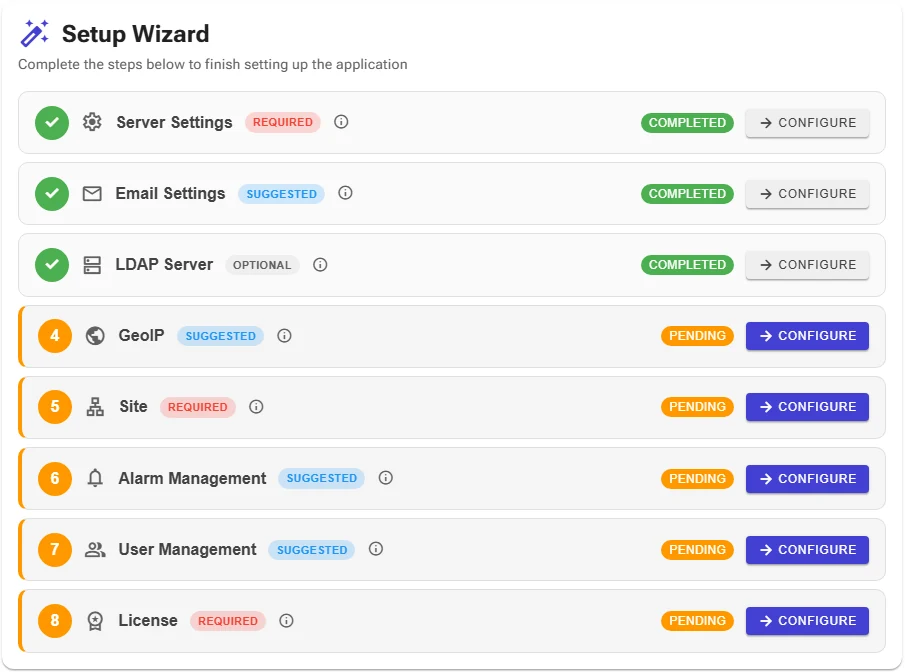Click PENDING status on User Management row
Screen dimensions: 905x672
[697, 550]
